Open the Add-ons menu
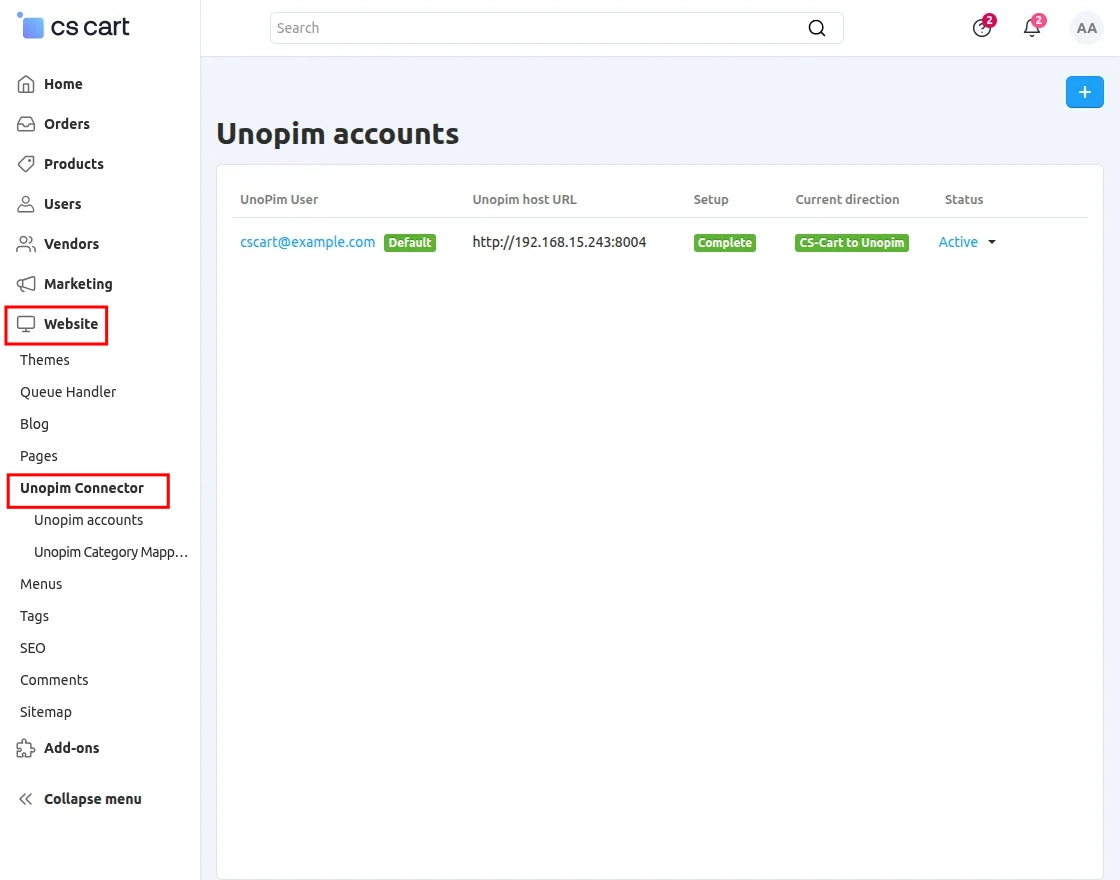 point(71,748)
